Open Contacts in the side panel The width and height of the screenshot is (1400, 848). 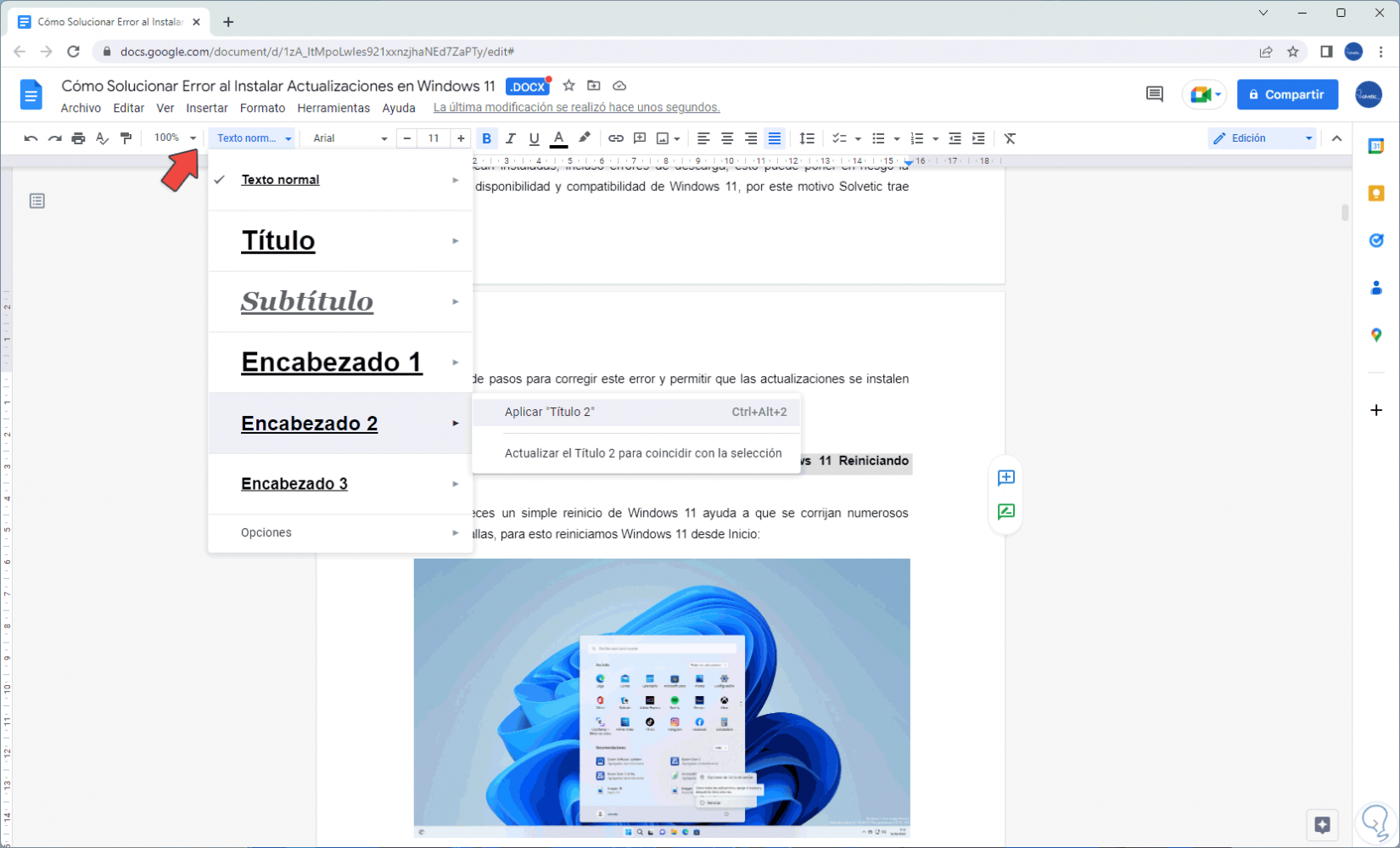click(1376, 288)
